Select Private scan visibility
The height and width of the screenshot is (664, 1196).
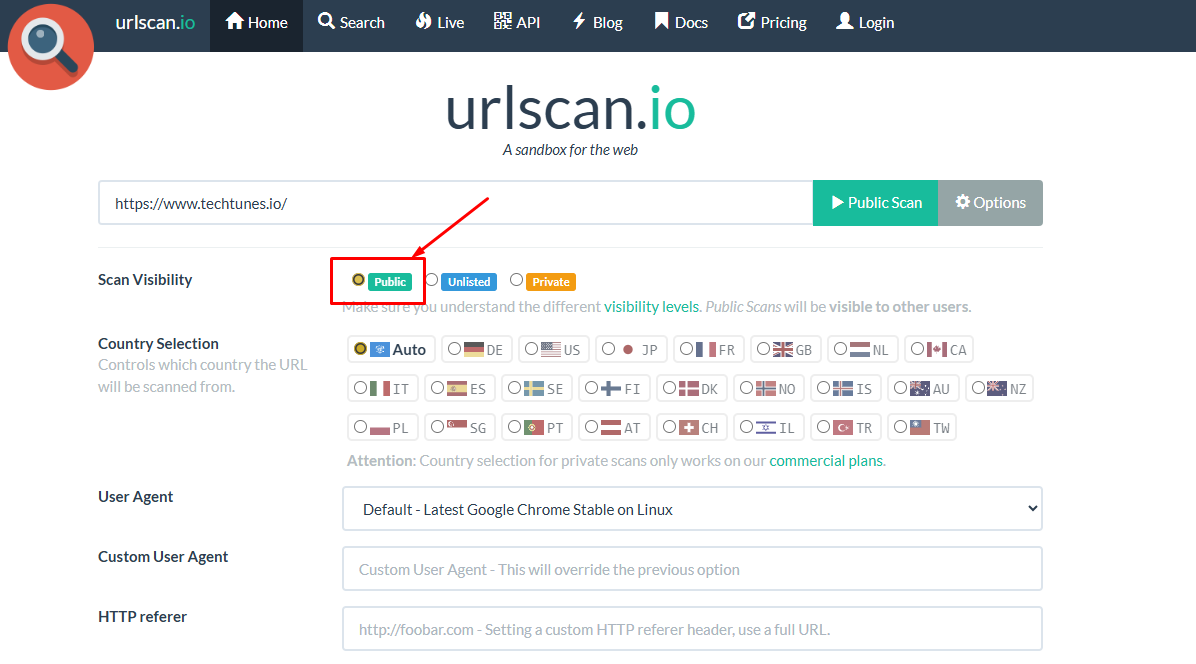[516, 280]
